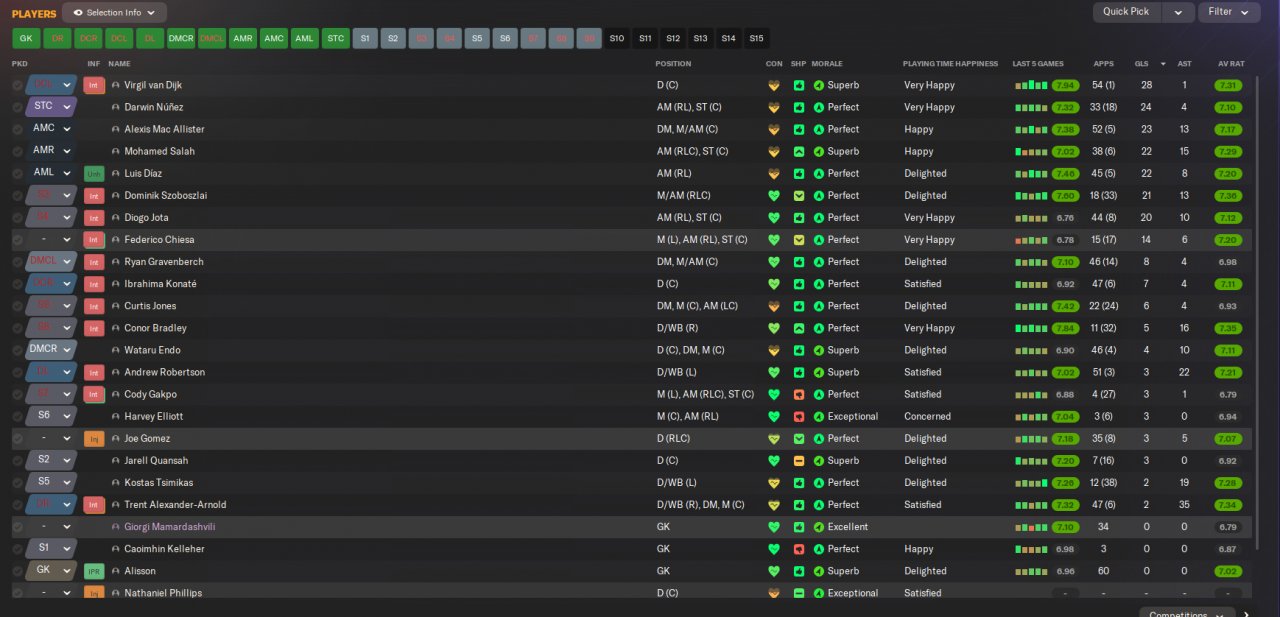Toggle the picked checkbox for Darwin Núñez
The width and height of the screenshot is (1280, 617).
tap(17, 107)
